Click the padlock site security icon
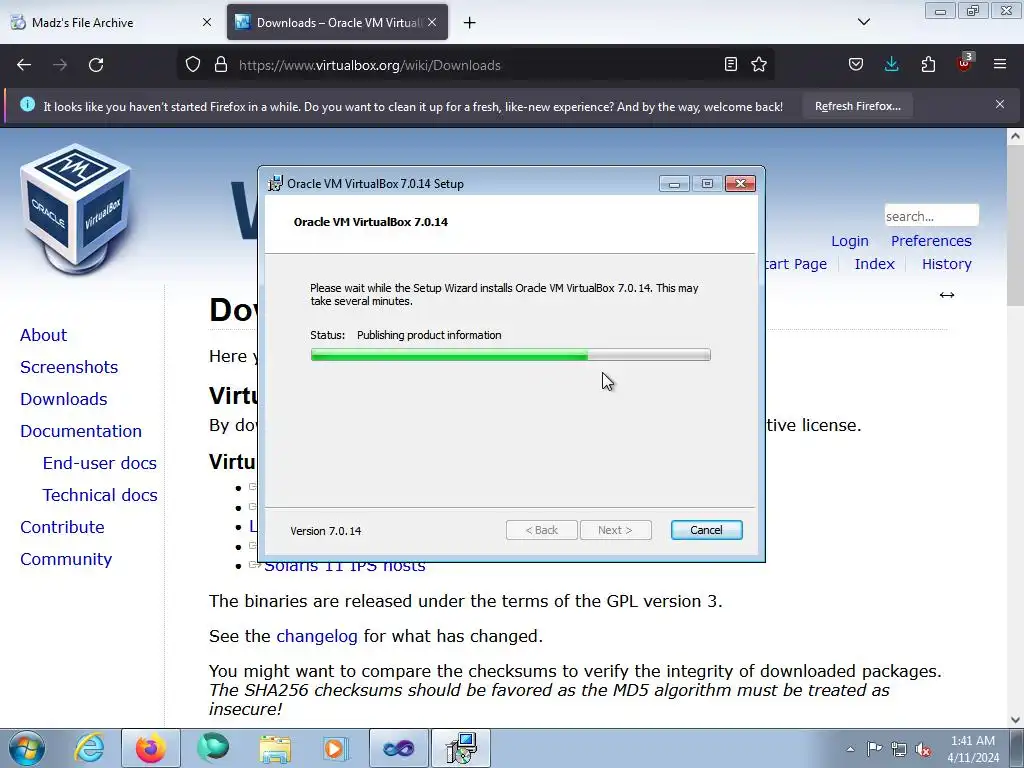 pos(221,65)
